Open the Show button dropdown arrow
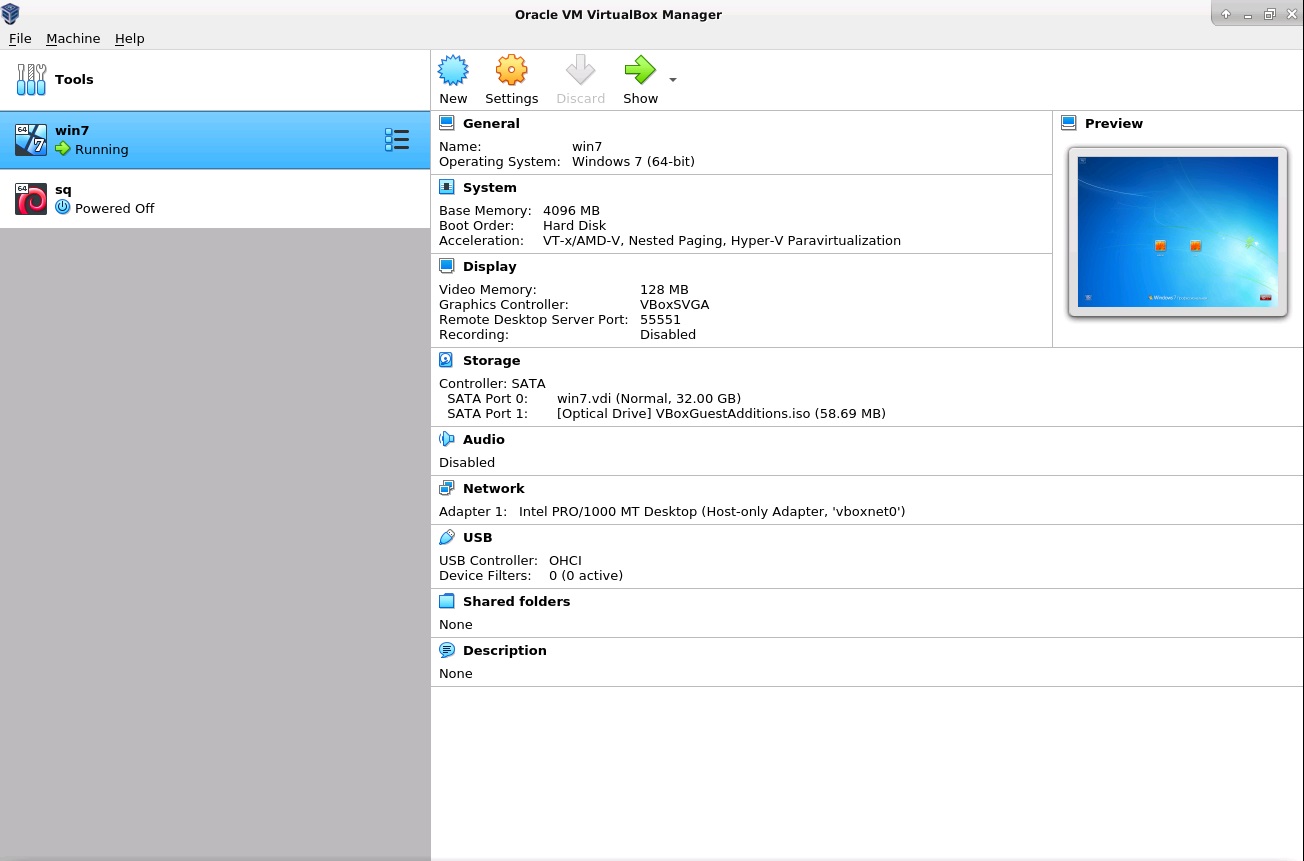This screenshot has width=1304, height=861. (x=673, y=80)
